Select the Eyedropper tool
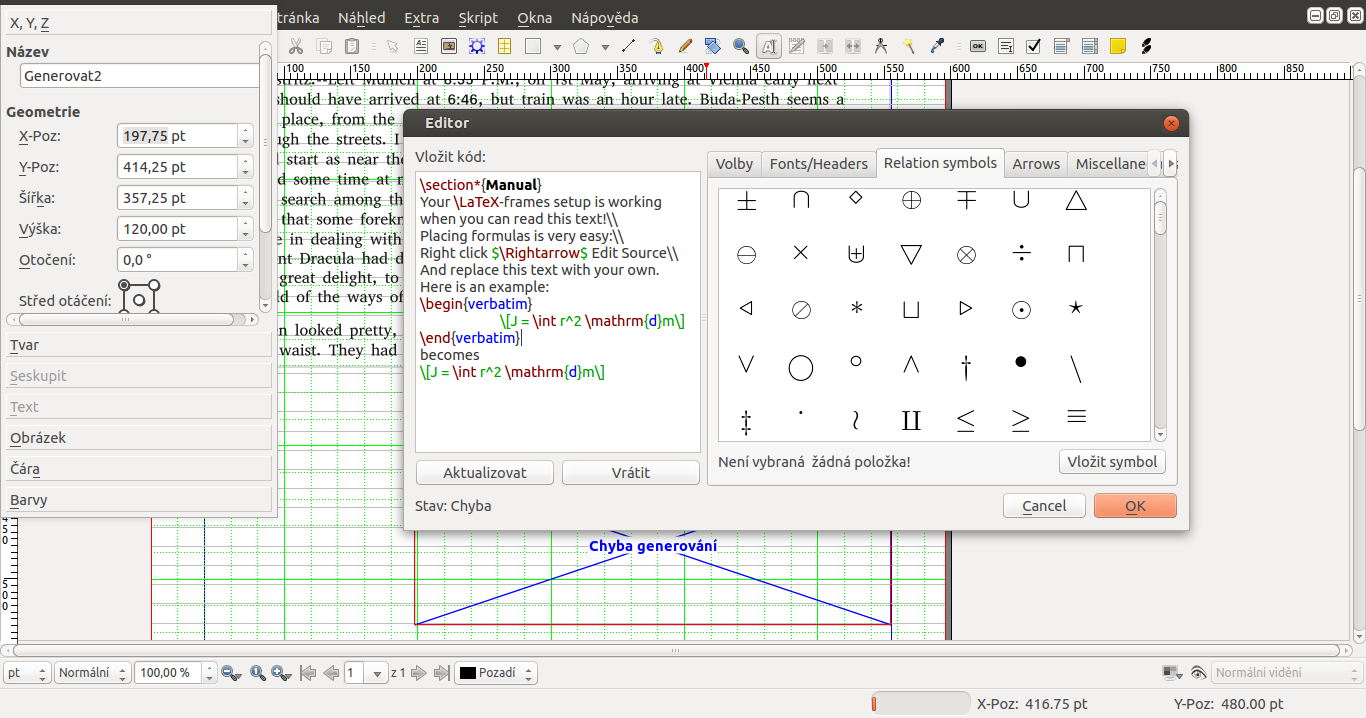Screen dimensions: 1366x718 click(937, 46)
